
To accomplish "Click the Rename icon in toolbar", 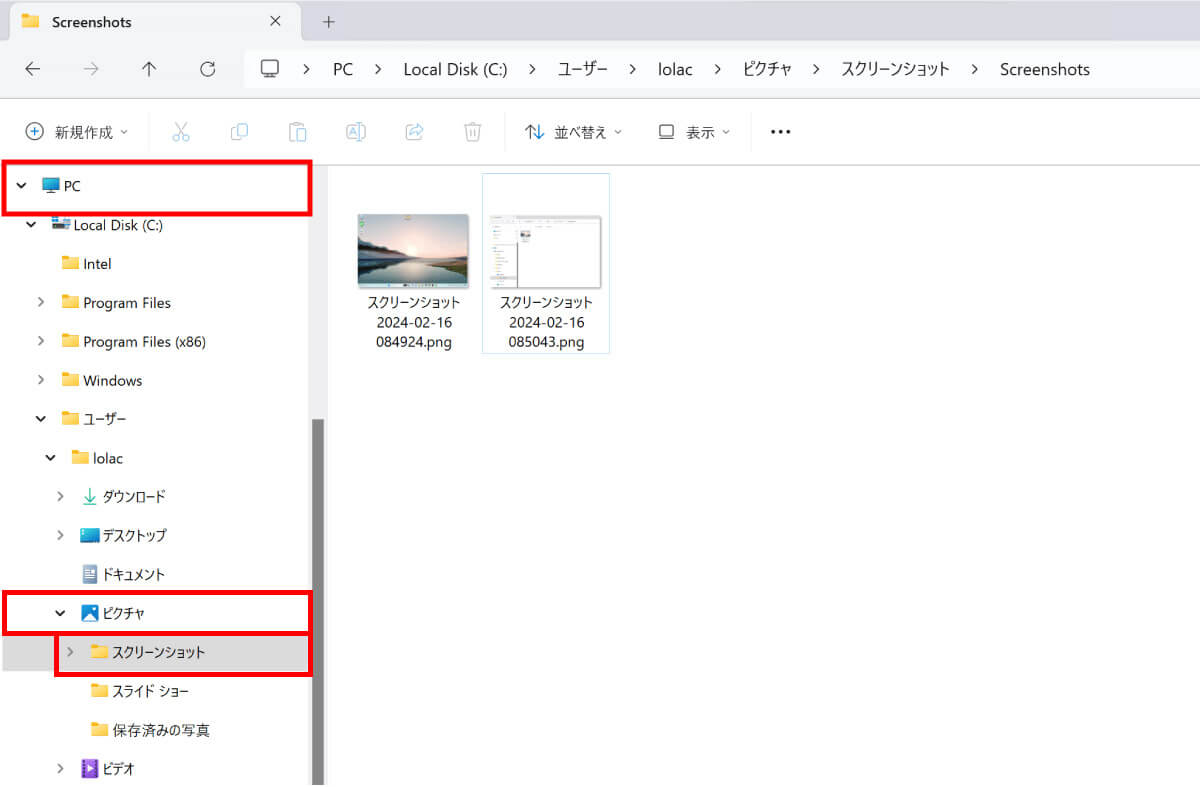I will (x=355, y=132).
